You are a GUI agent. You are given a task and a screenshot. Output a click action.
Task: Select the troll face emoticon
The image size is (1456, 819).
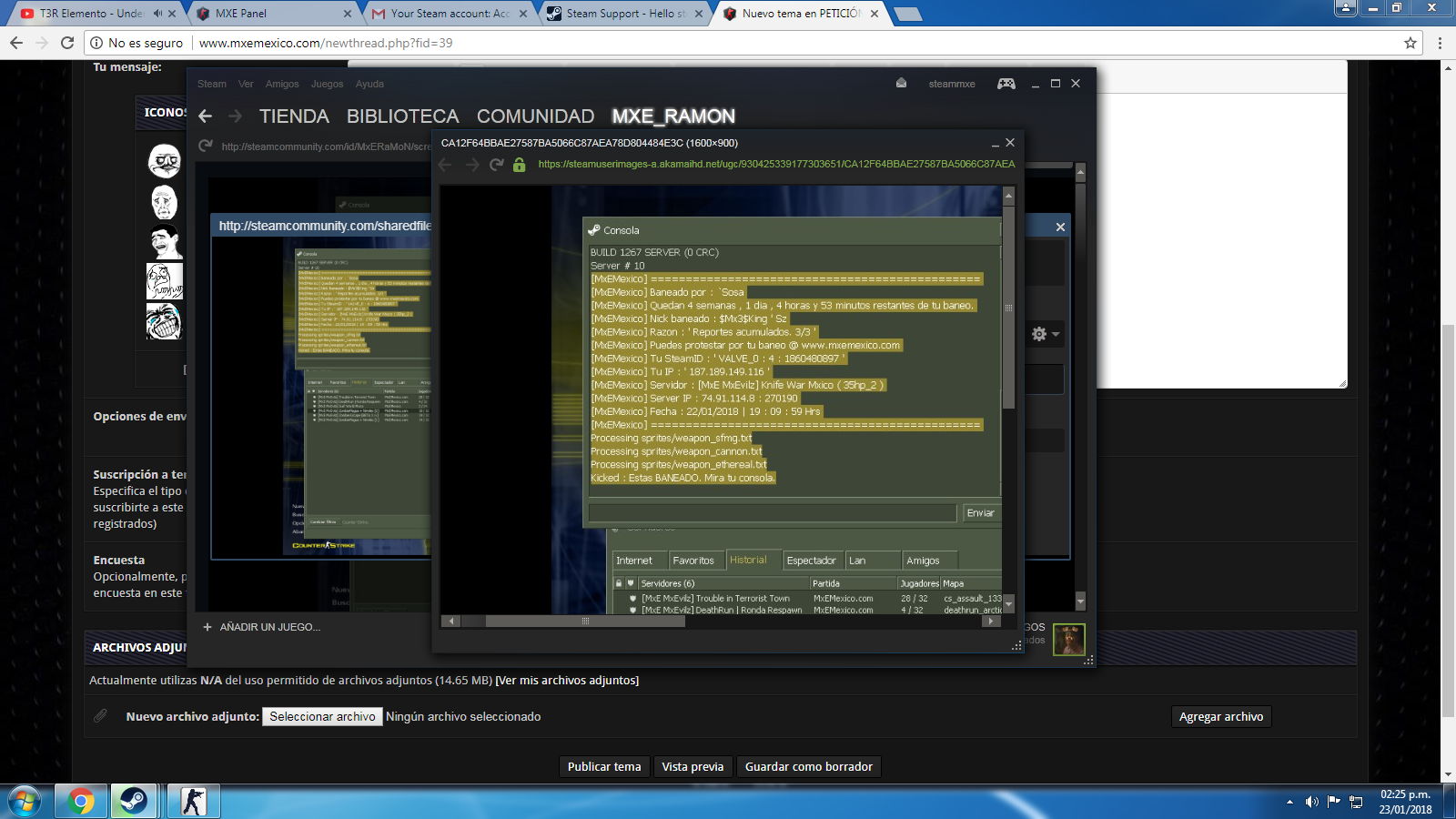click(x=165, y=242)
